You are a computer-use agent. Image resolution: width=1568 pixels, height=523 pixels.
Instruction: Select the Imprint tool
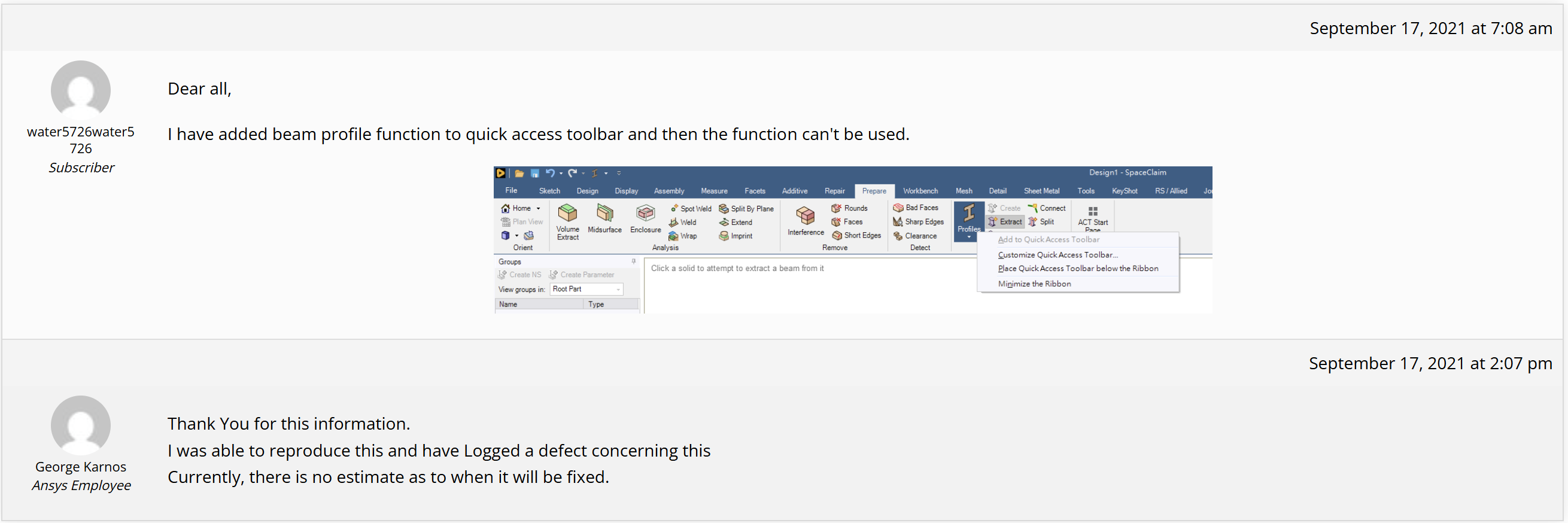[x=736, y=236]
